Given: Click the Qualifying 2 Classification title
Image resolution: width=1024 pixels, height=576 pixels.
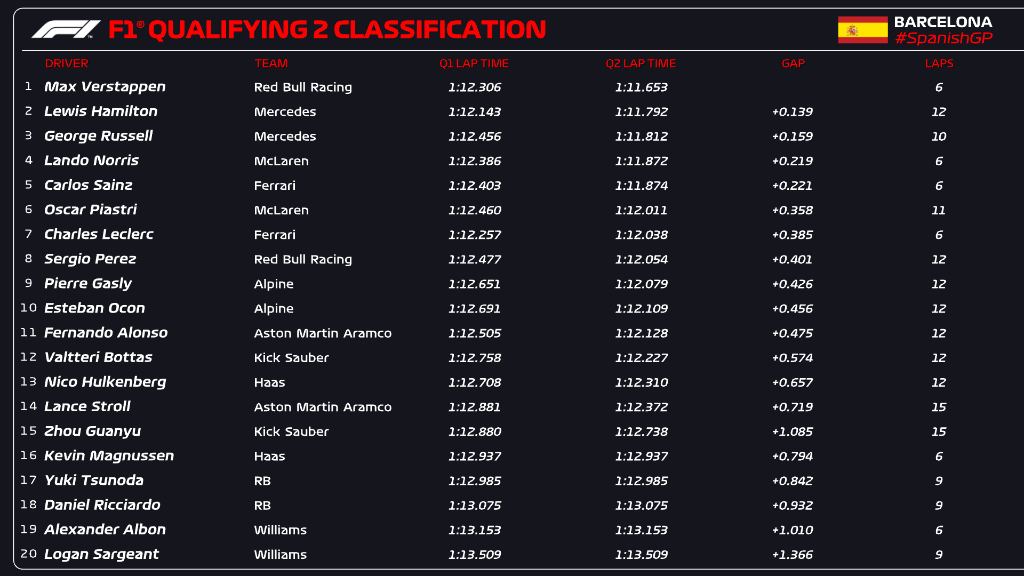Looking at the screenshot, I should tap(327, 30).
